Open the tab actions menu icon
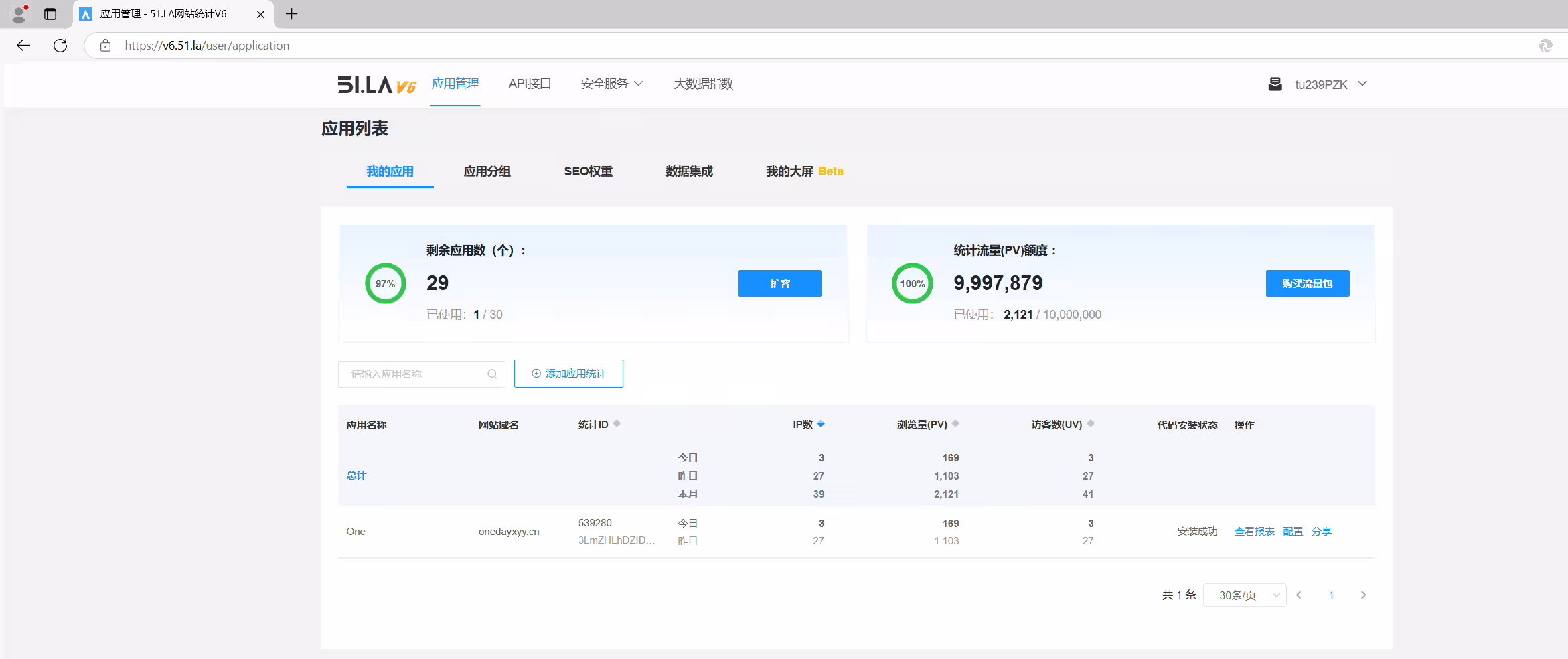This screenshot has width=1568, height=659. (x=50, y=14)
